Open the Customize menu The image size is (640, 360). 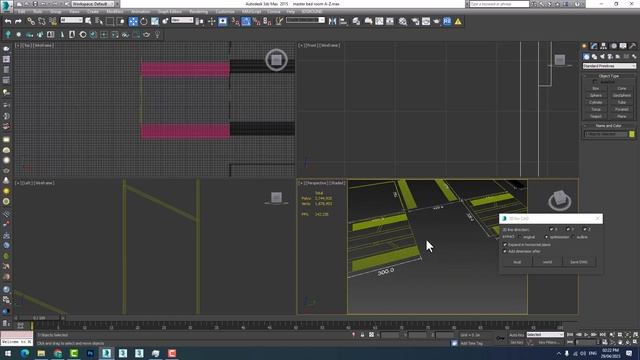point(225,12)
